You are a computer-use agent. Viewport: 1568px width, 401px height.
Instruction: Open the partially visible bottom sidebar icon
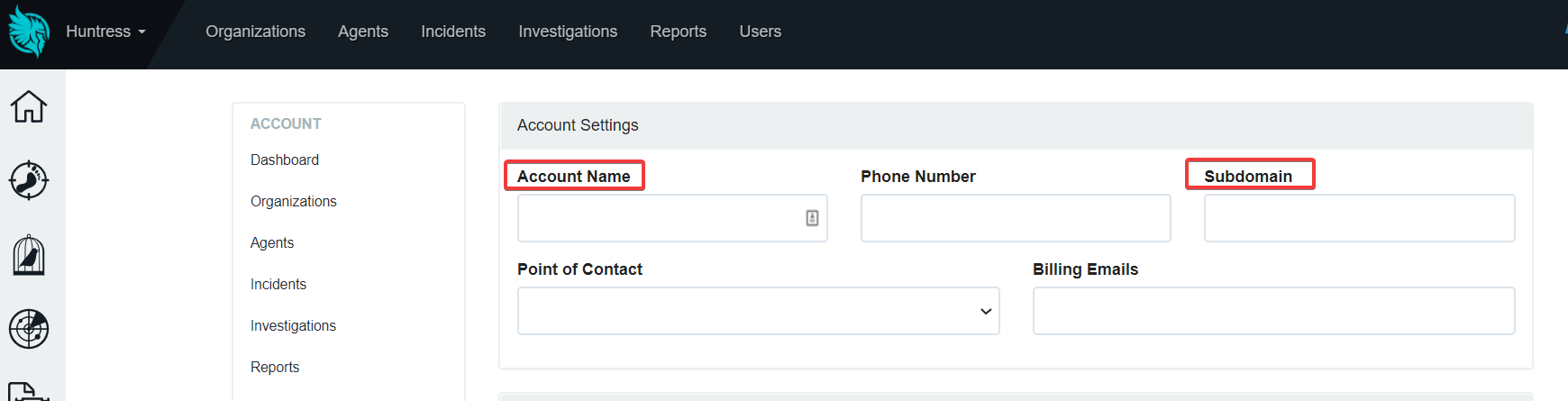(29, 392)
